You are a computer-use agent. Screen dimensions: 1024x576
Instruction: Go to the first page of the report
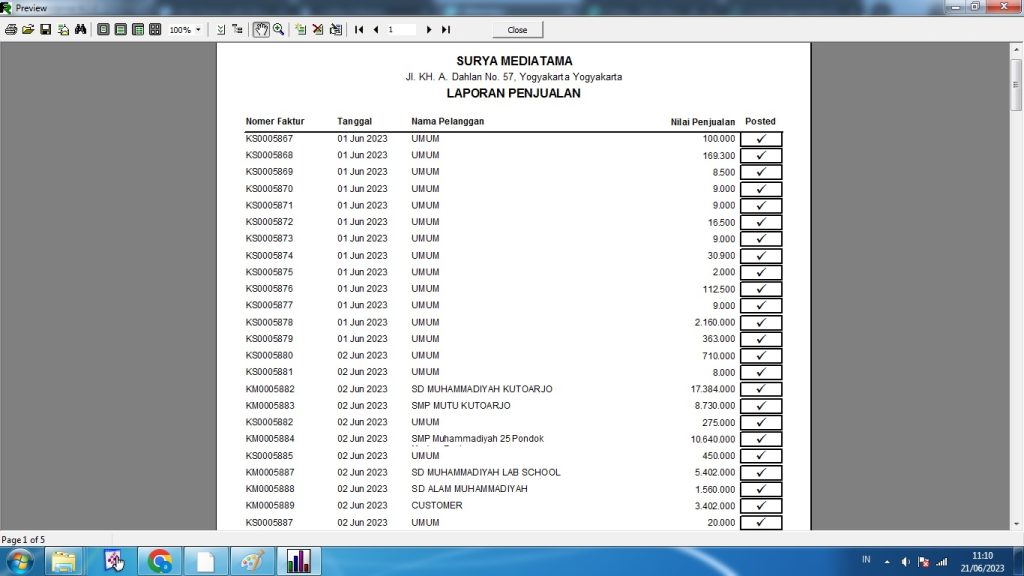359,30
